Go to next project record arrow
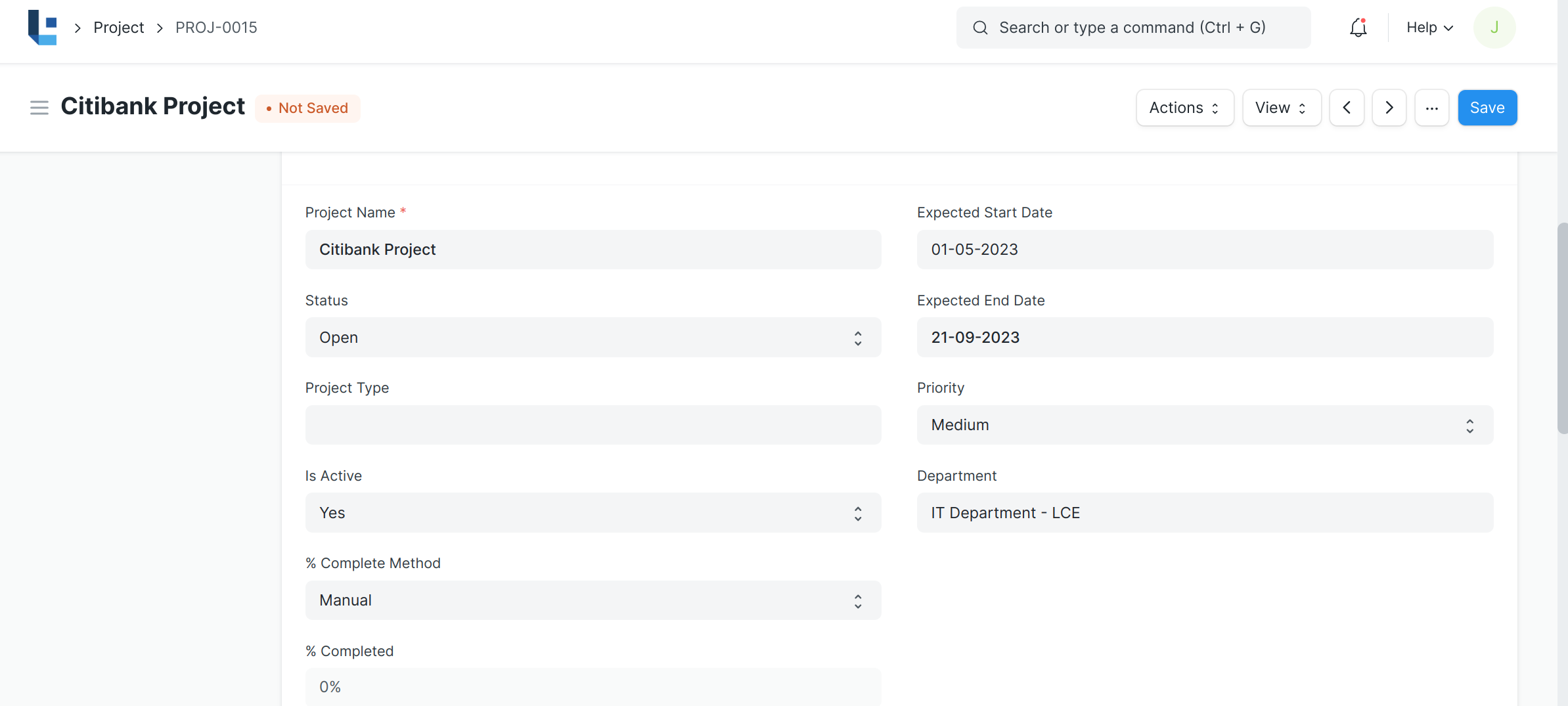Screen dimensions: 1568x706 coord(1389,108)
